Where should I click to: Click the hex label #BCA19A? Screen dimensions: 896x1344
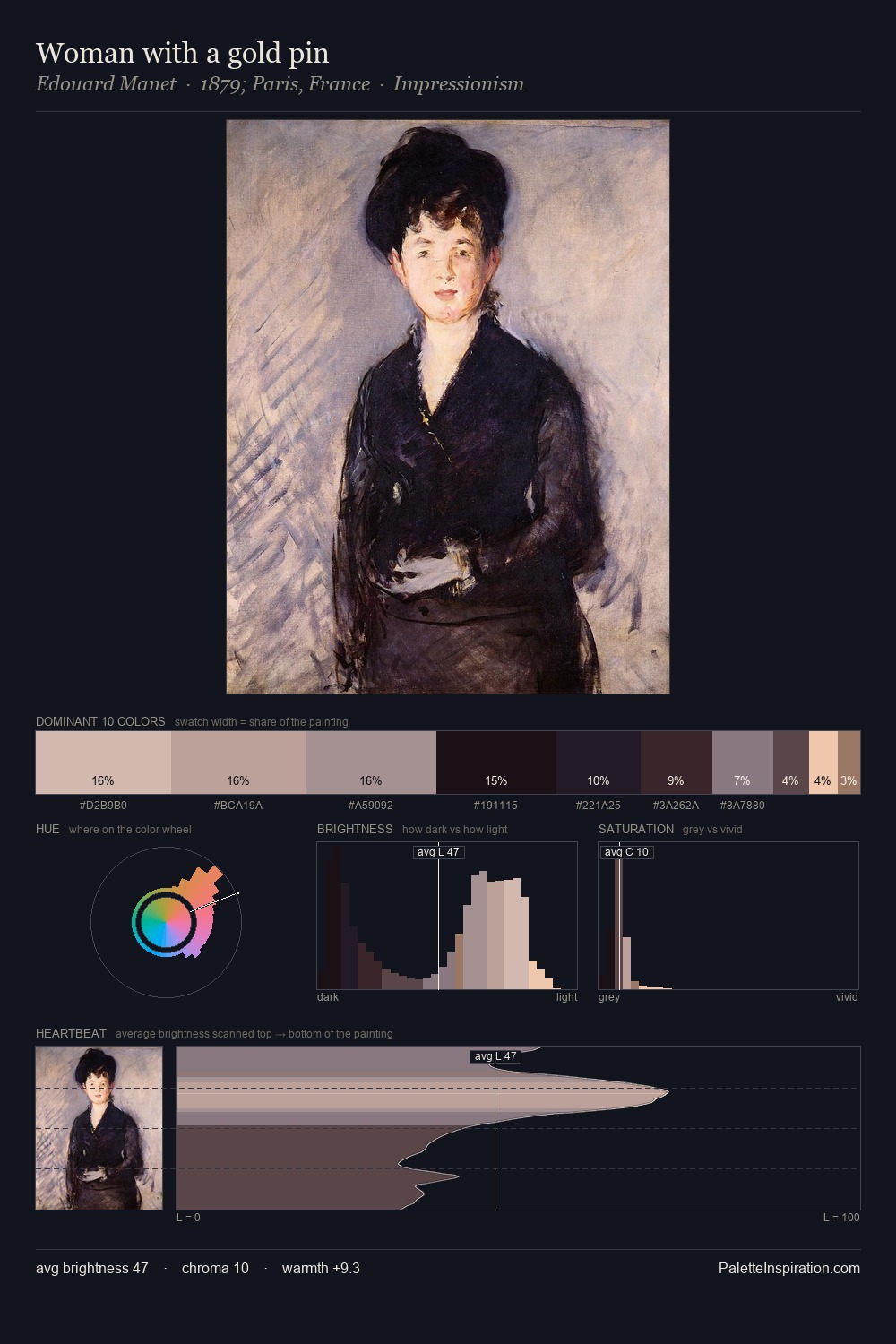click(x=238, y=806)
